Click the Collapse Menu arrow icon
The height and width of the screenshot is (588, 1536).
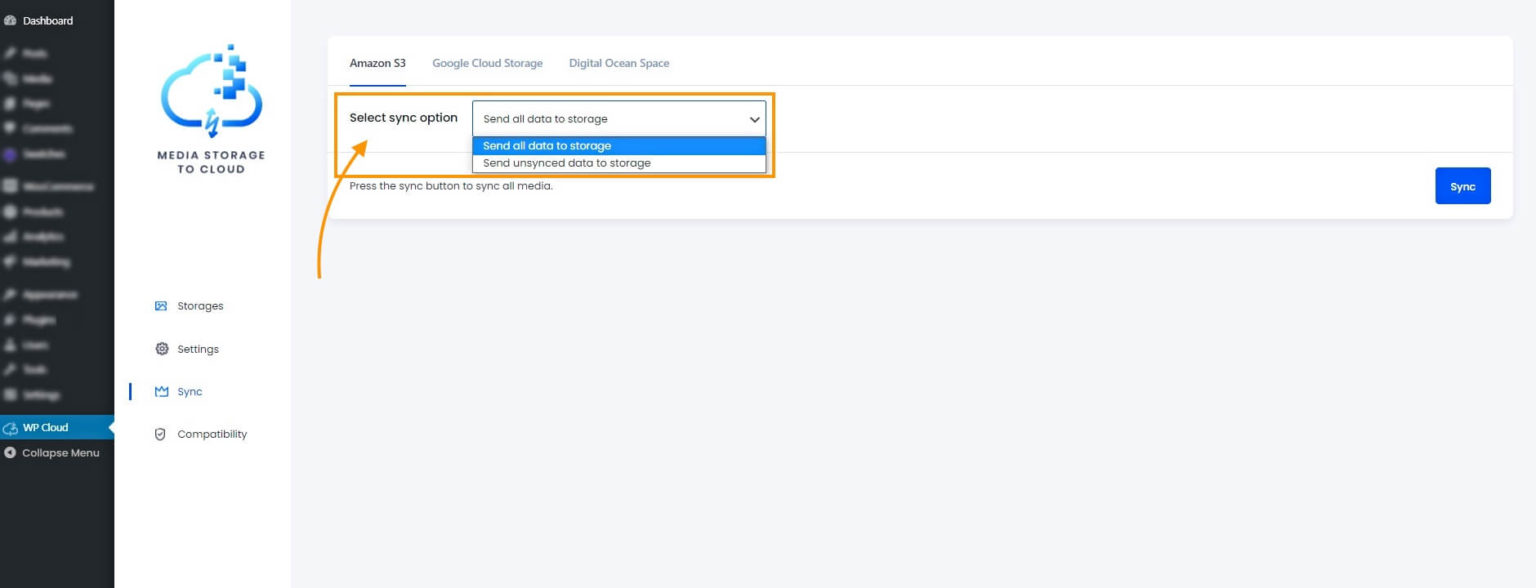tap(11, 452)
